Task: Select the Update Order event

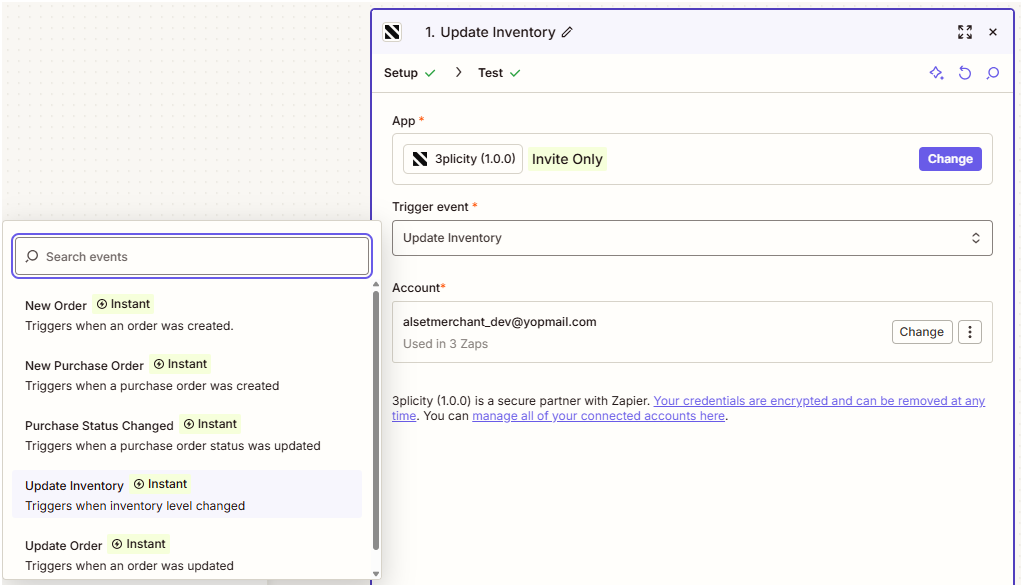Action: click(187, 554)
